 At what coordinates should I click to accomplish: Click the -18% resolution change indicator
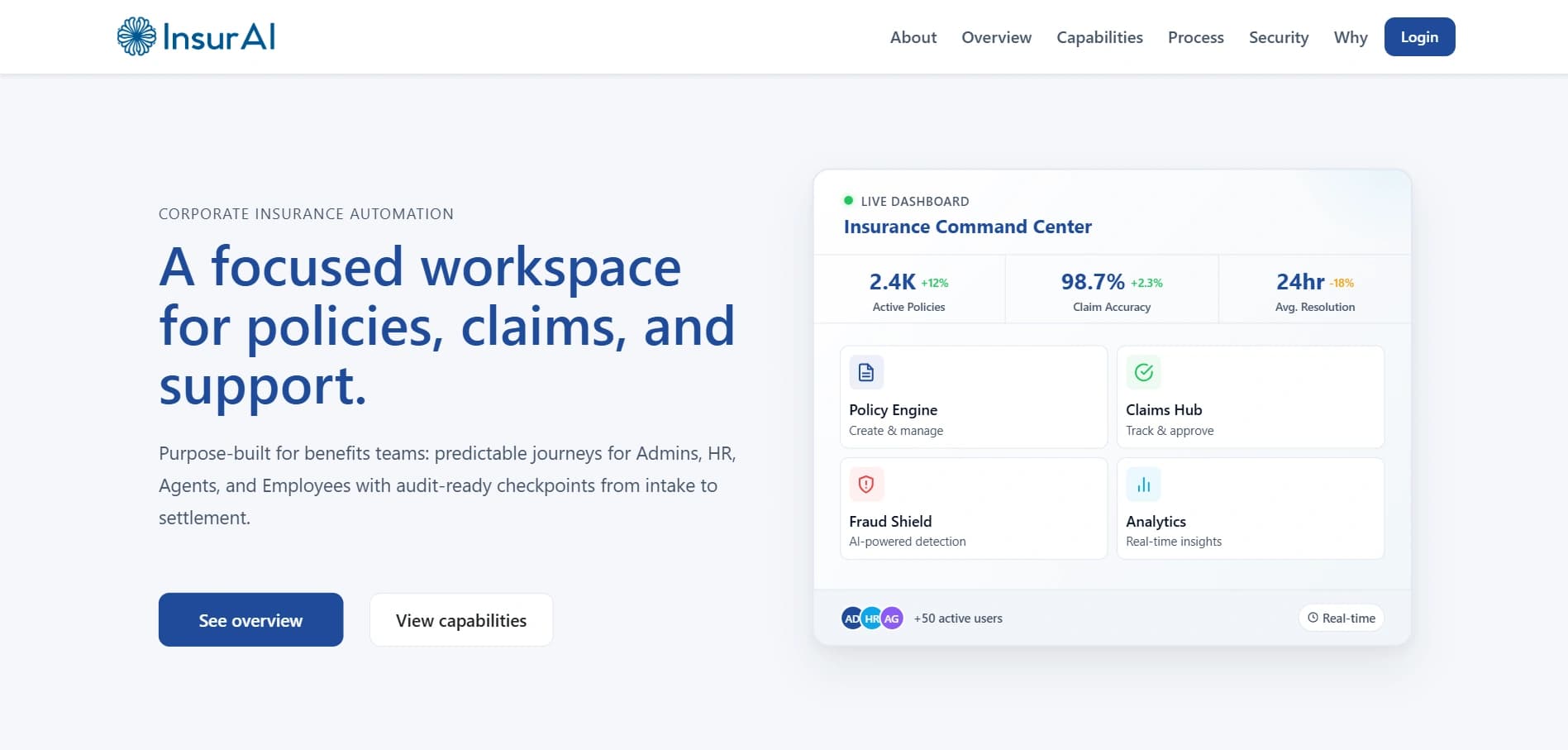[1342, 283]
